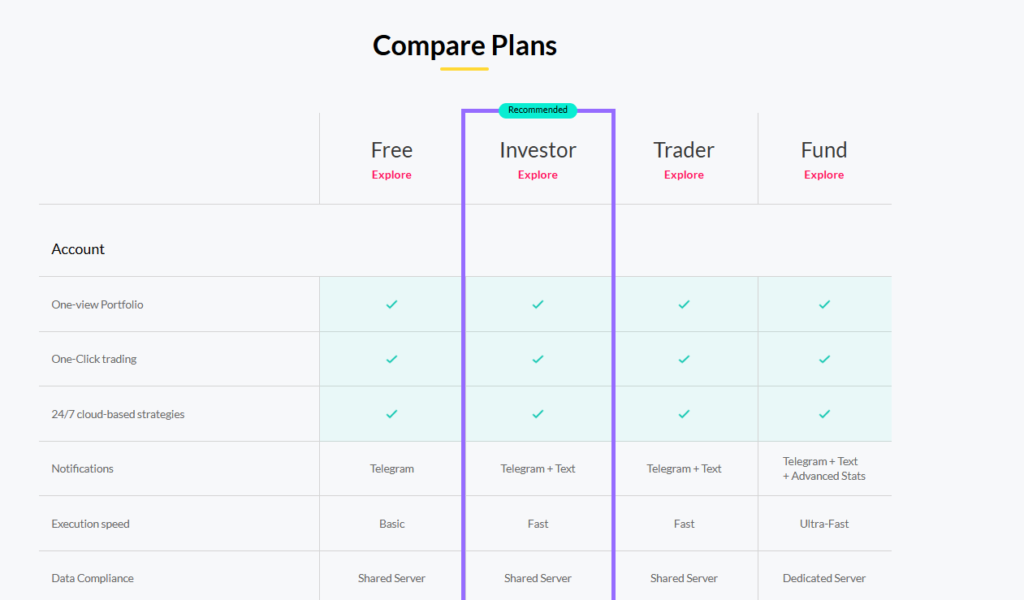Click Dedicated Server data compliance cell
The width and height of the screenshot is (1024, 600).
click(x=824, y=578)
